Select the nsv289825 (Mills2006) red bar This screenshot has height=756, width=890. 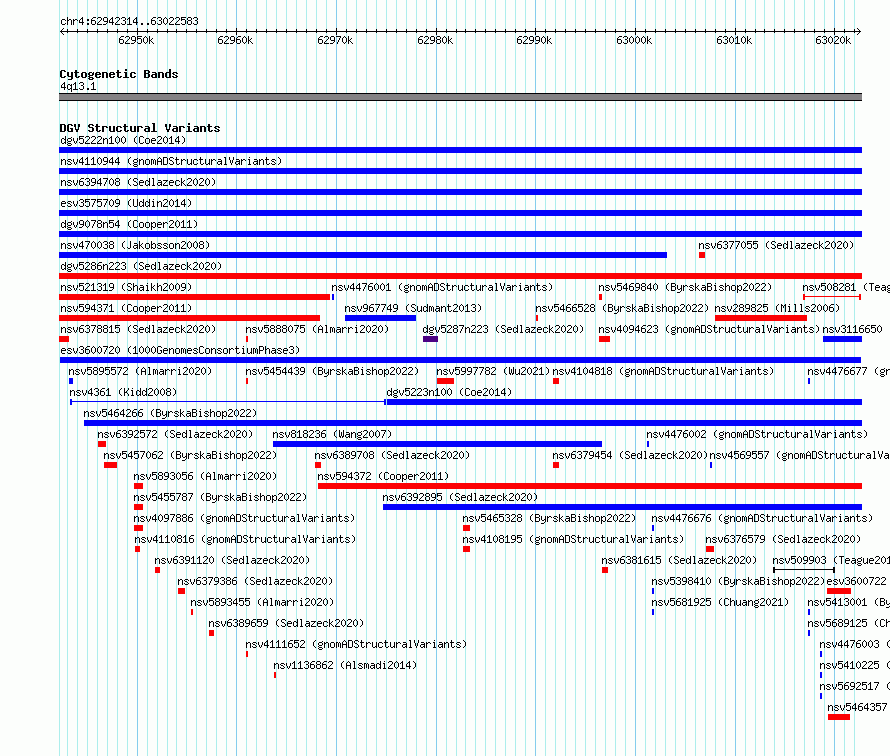761,318
